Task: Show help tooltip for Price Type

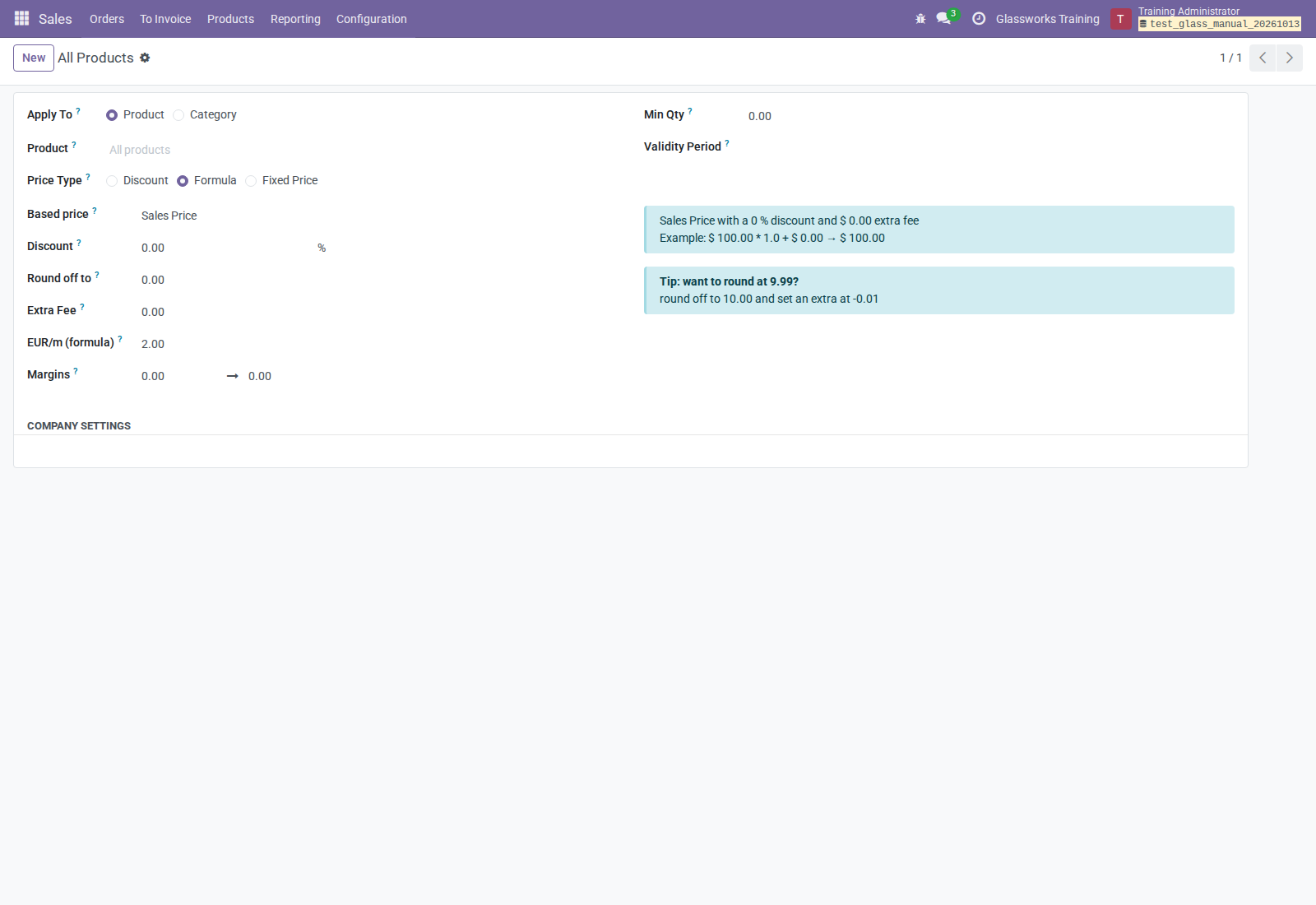Action: (x=88, y=176)
